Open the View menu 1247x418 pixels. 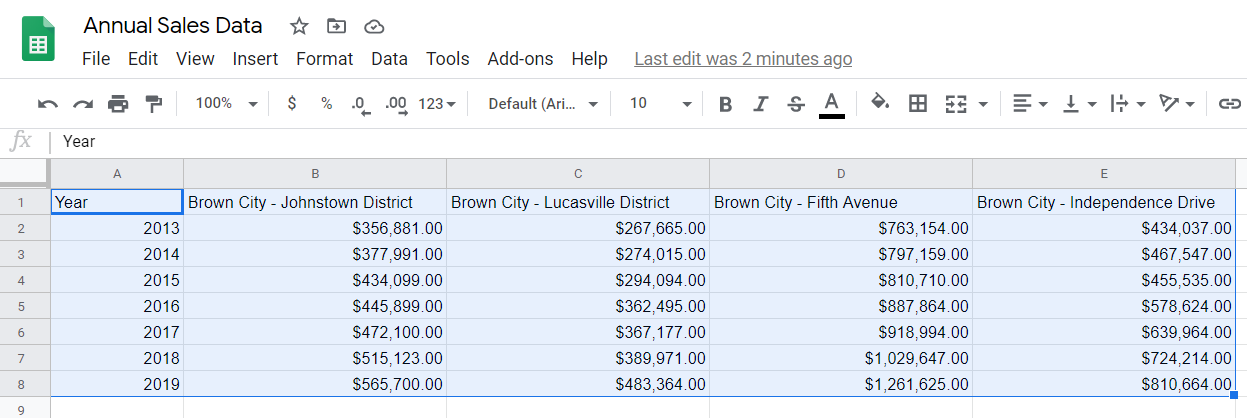click(x=195, y=59)
